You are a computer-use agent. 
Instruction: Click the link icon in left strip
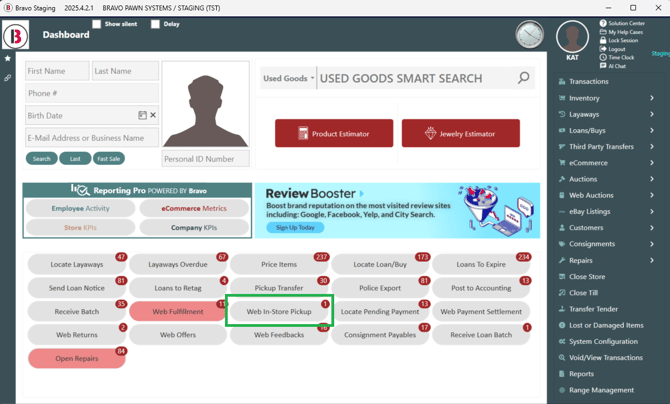8,78
